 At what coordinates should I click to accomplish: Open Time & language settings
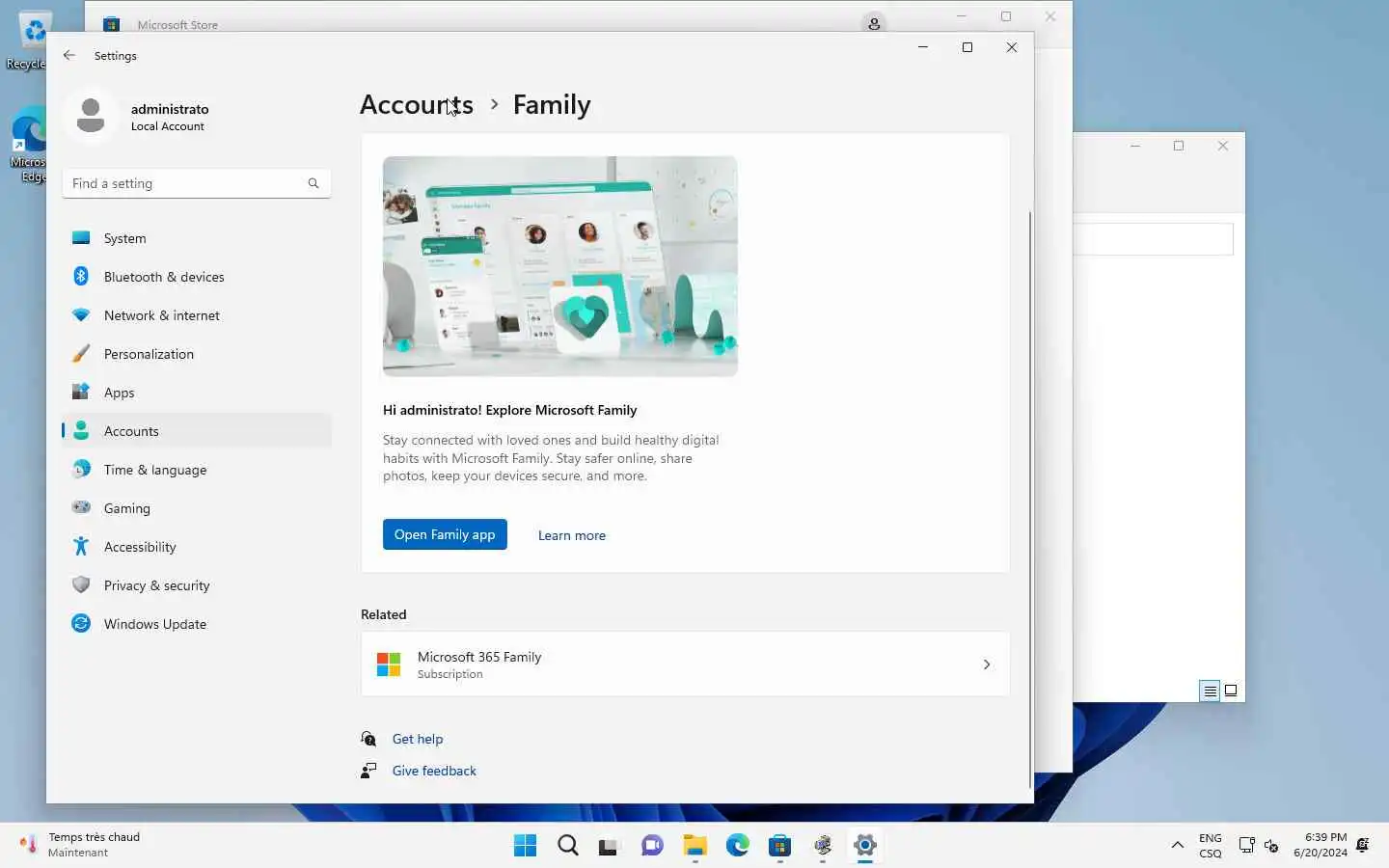pyautogui.click(x=197, y=470)
